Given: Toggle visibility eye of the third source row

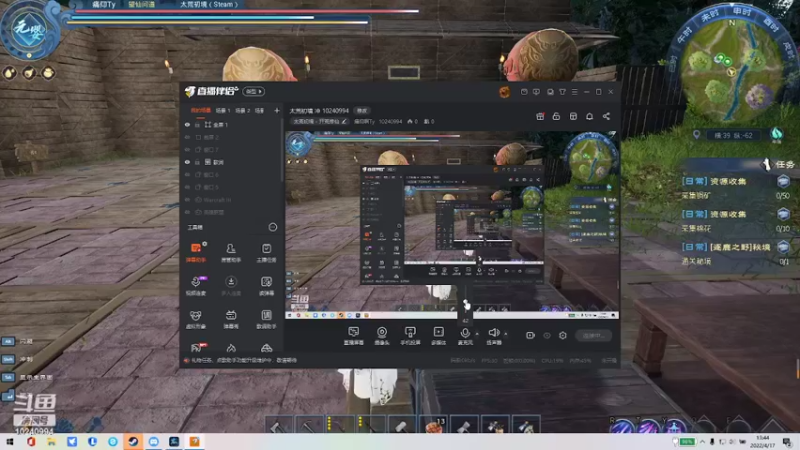Looking at the screenshot, I should [x=187, y=149].
